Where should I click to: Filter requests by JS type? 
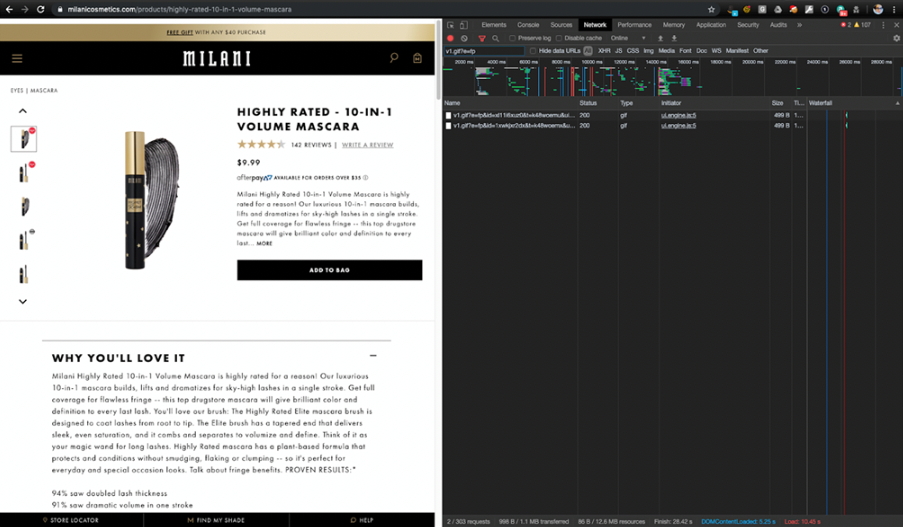click(x=619, y=51)
